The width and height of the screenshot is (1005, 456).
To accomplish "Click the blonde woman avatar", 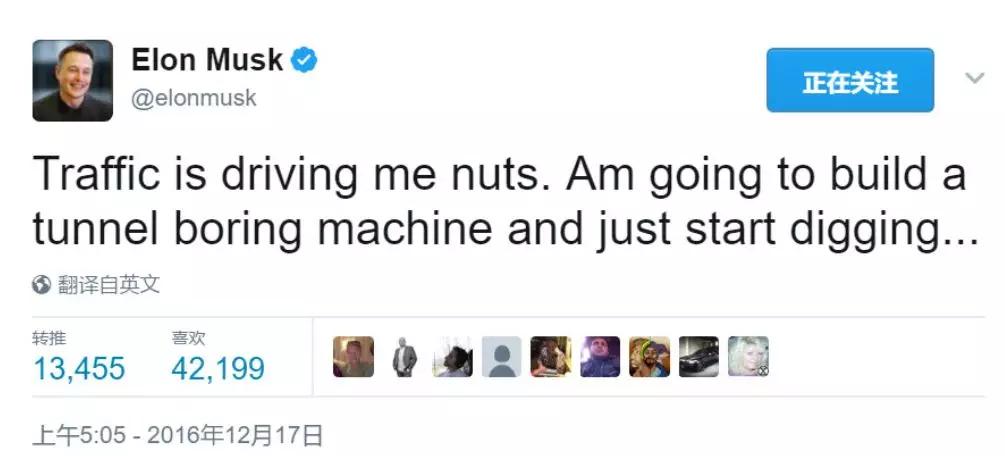I will pyautogui.click(x=747, y=357).
